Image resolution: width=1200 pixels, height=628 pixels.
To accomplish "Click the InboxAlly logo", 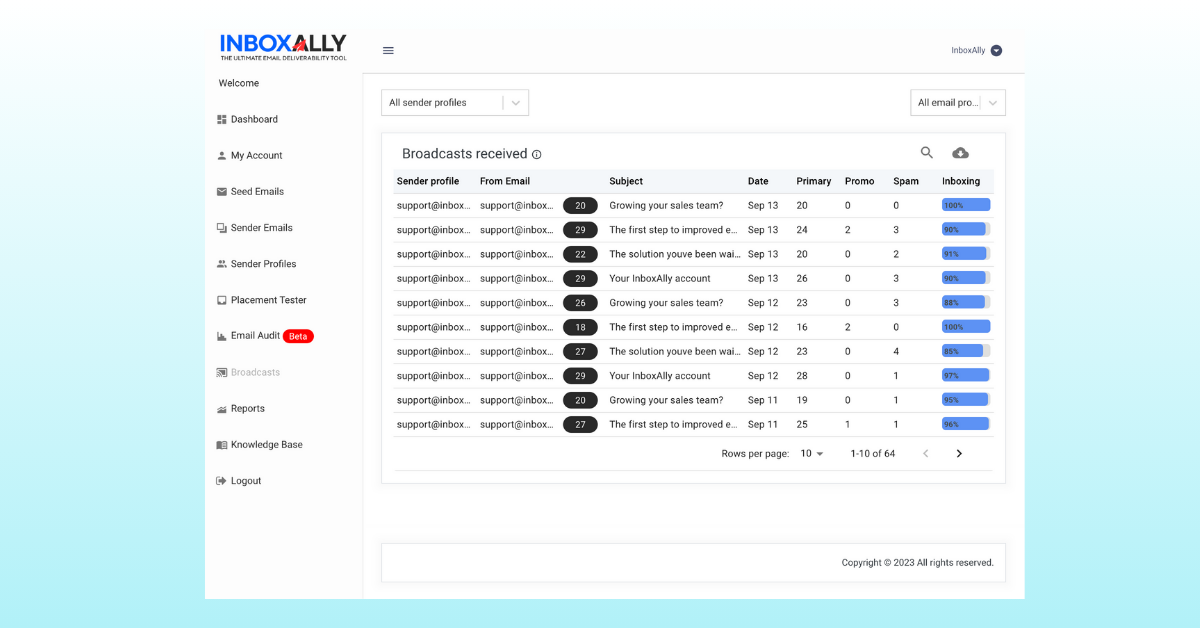I will tap(283, 47).
